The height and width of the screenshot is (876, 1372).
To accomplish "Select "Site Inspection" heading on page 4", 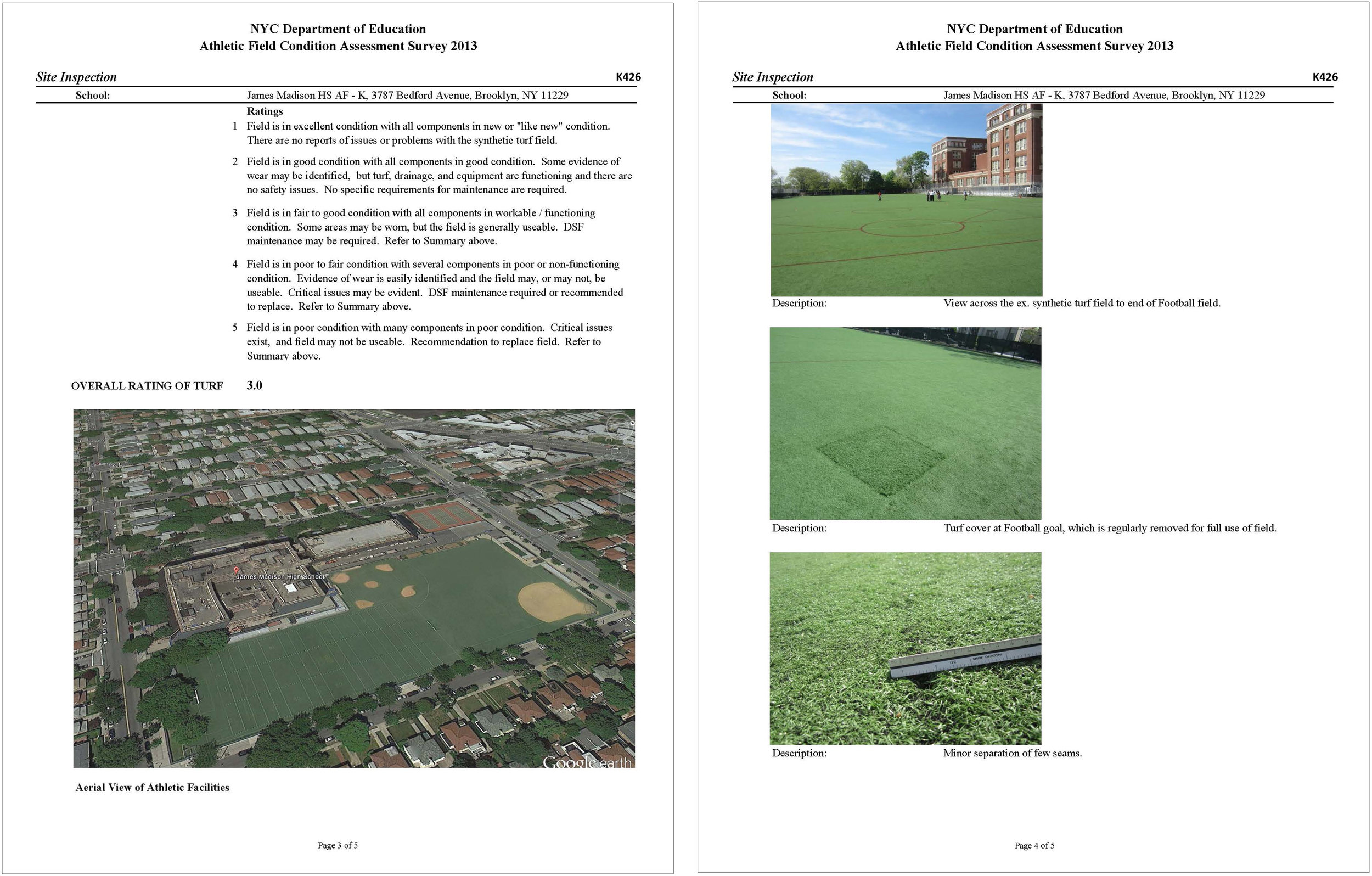I will point(773,77).
